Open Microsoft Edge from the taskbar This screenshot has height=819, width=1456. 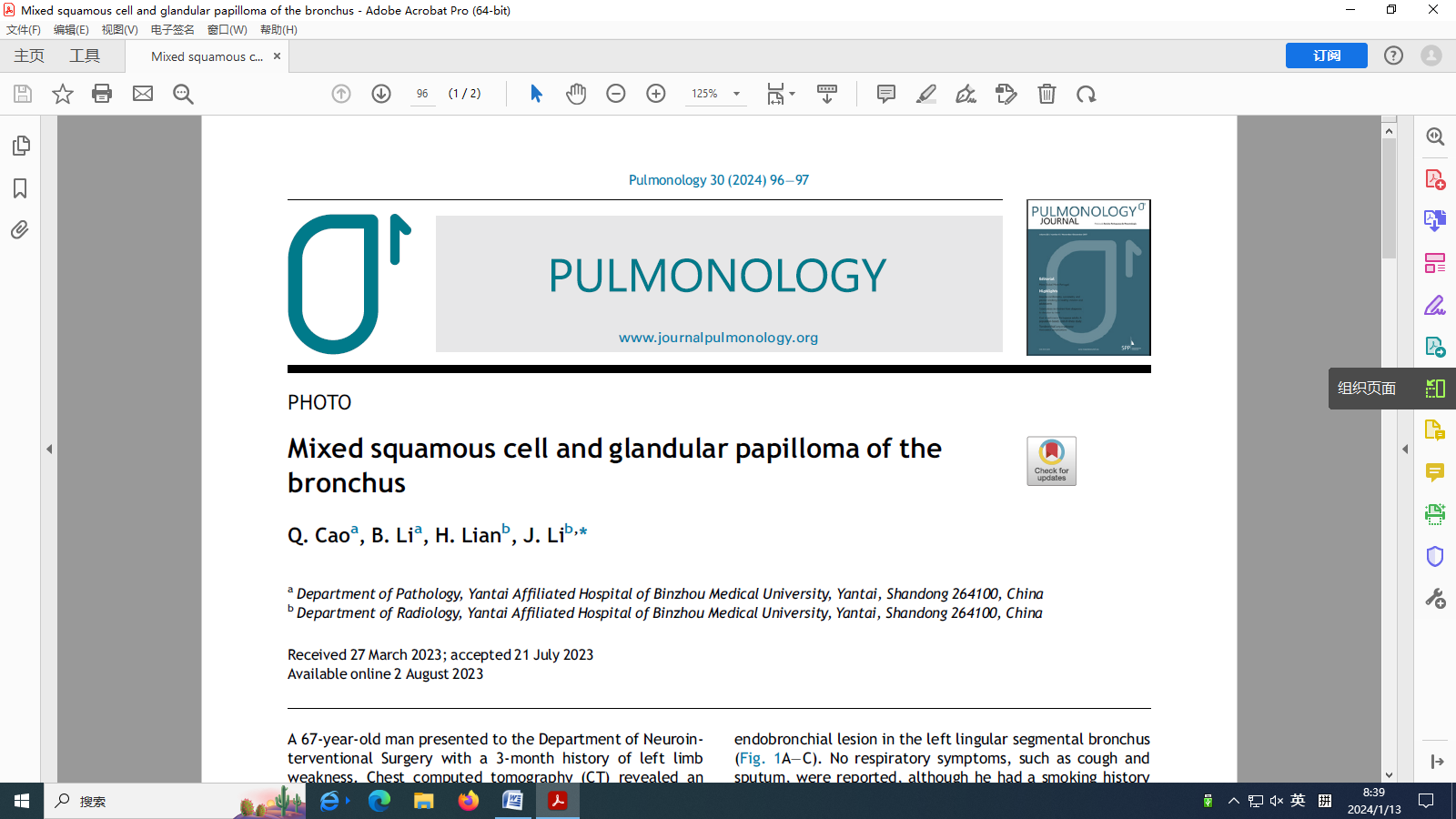pyautogui.click(x=379, y=801)
